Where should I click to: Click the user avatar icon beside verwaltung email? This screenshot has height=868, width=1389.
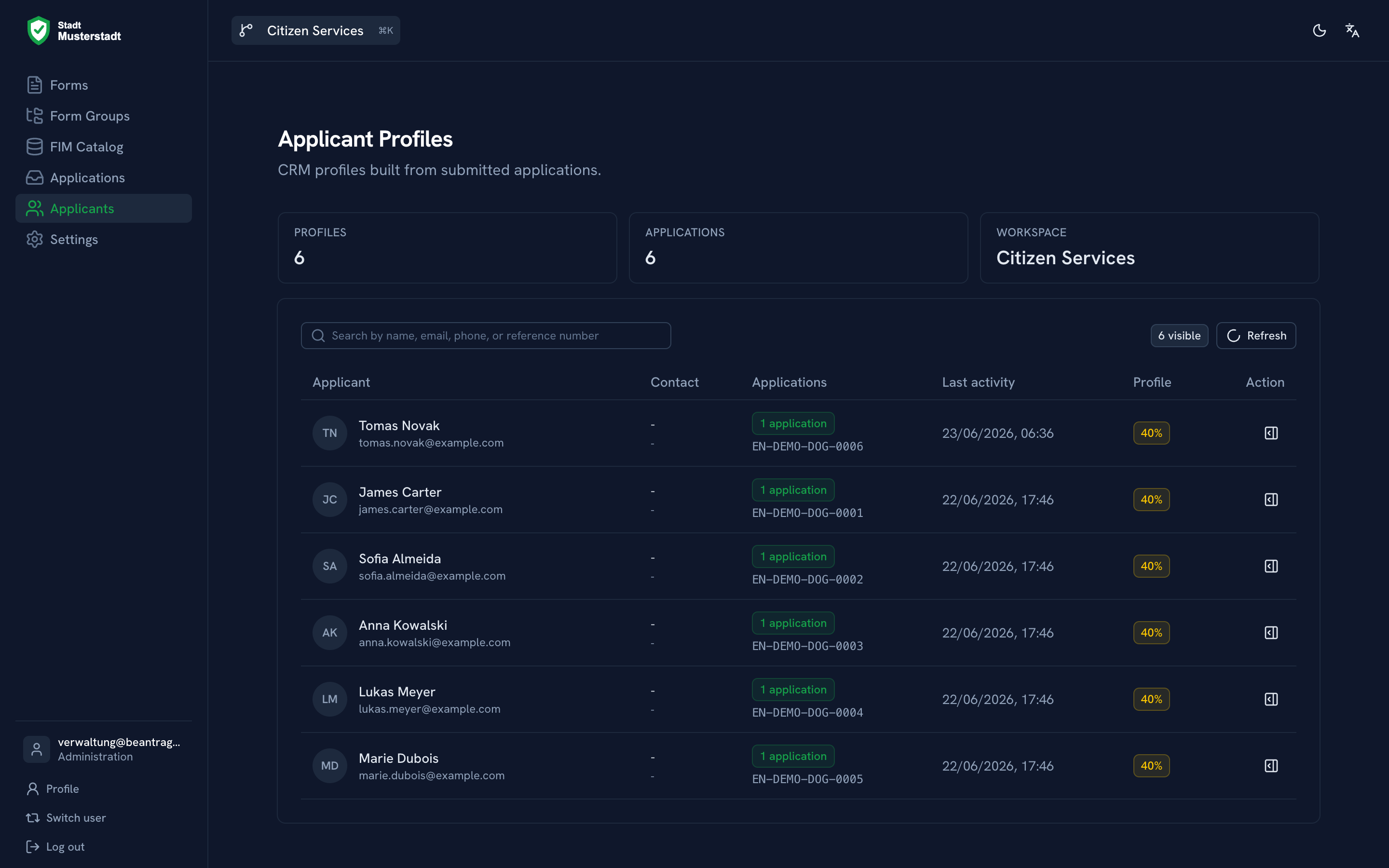pos(37,749)
